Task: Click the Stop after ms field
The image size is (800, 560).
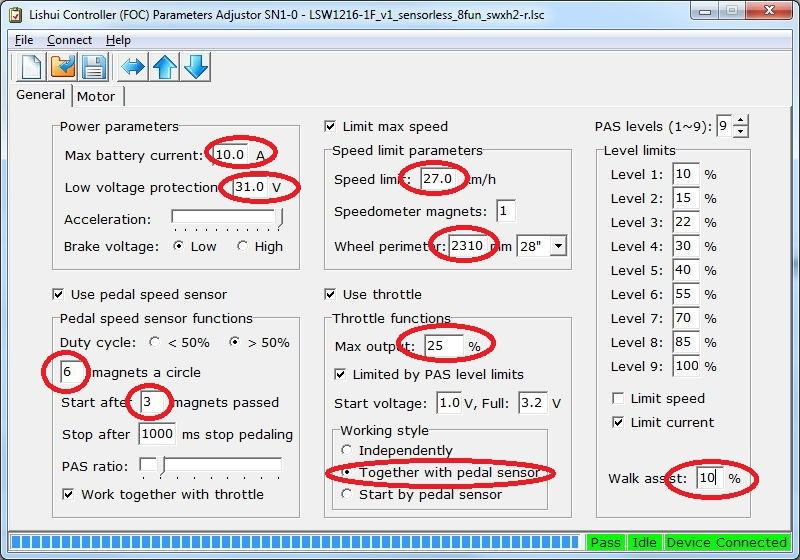Action: [157, 434]
